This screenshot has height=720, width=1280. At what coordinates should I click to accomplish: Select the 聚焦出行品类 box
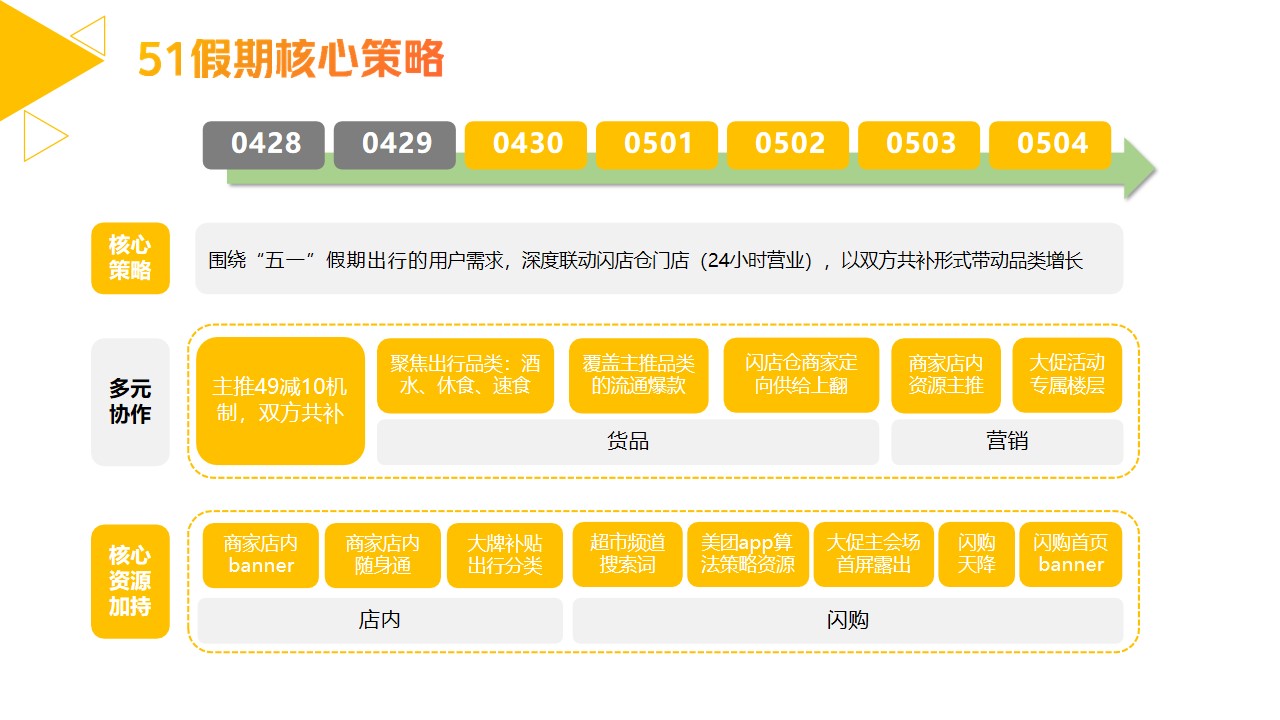pos(465,375)
